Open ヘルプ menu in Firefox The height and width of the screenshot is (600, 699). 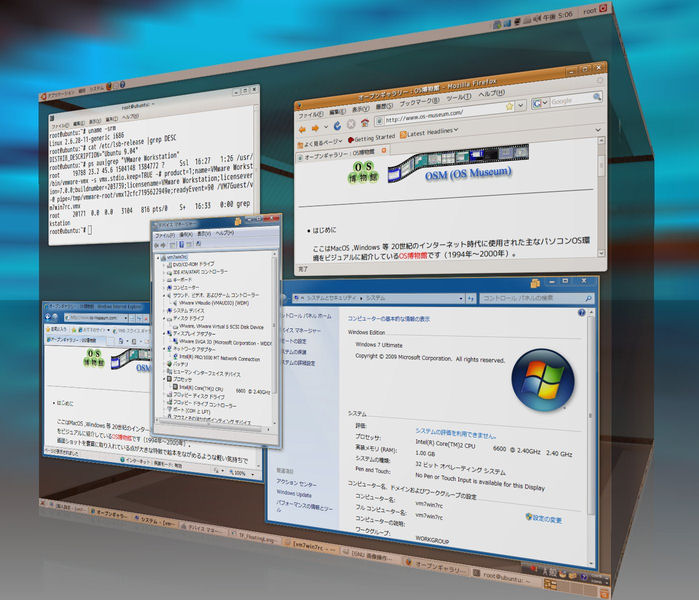491,94
